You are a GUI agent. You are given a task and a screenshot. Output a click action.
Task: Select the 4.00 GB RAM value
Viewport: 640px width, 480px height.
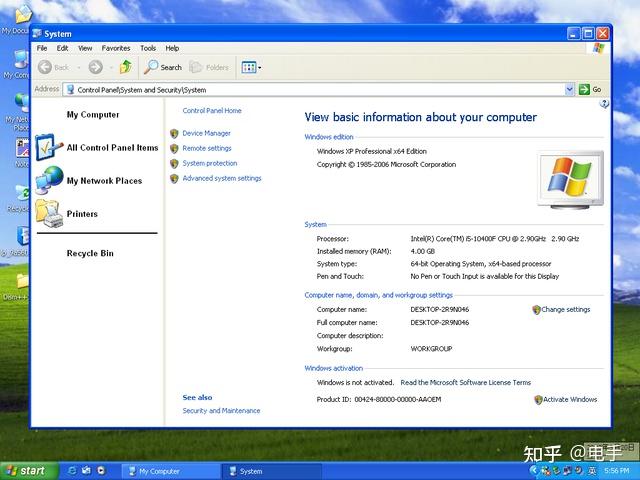(423, 251)
